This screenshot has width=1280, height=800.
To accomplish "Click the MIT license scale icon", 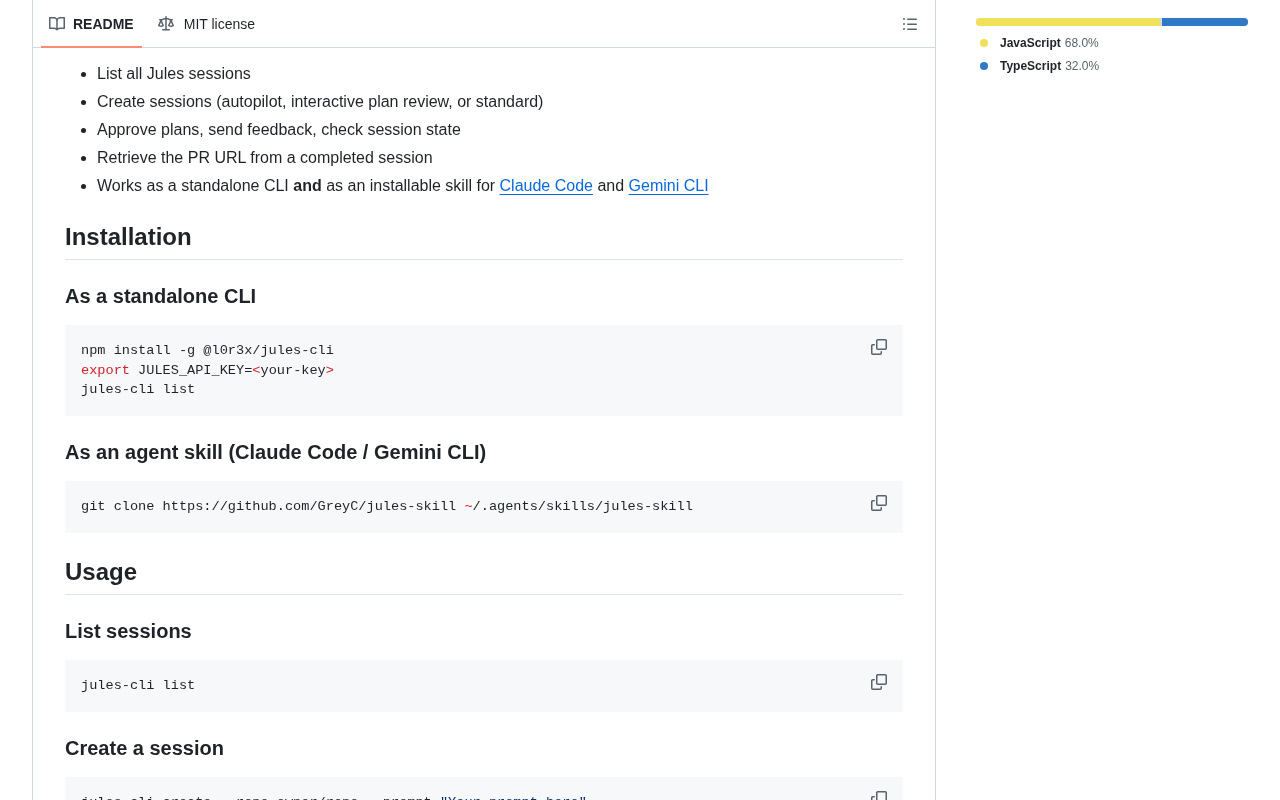I will 166,24.
